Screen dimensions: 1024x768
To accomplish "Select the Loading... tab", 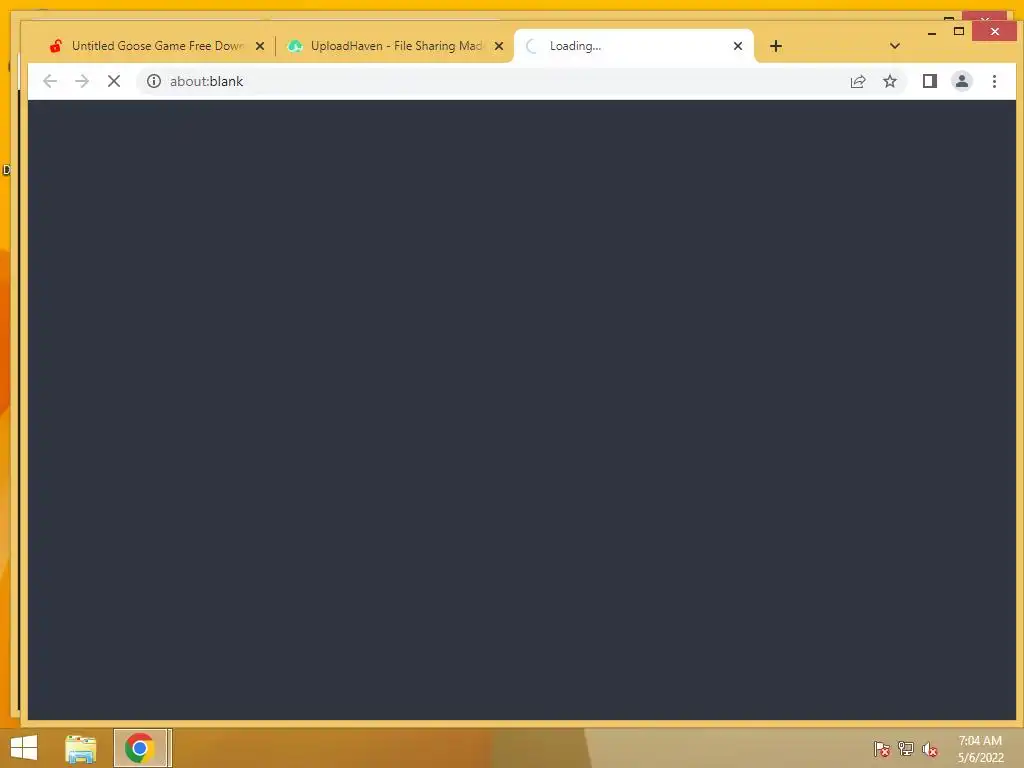I will coord(633,46).
